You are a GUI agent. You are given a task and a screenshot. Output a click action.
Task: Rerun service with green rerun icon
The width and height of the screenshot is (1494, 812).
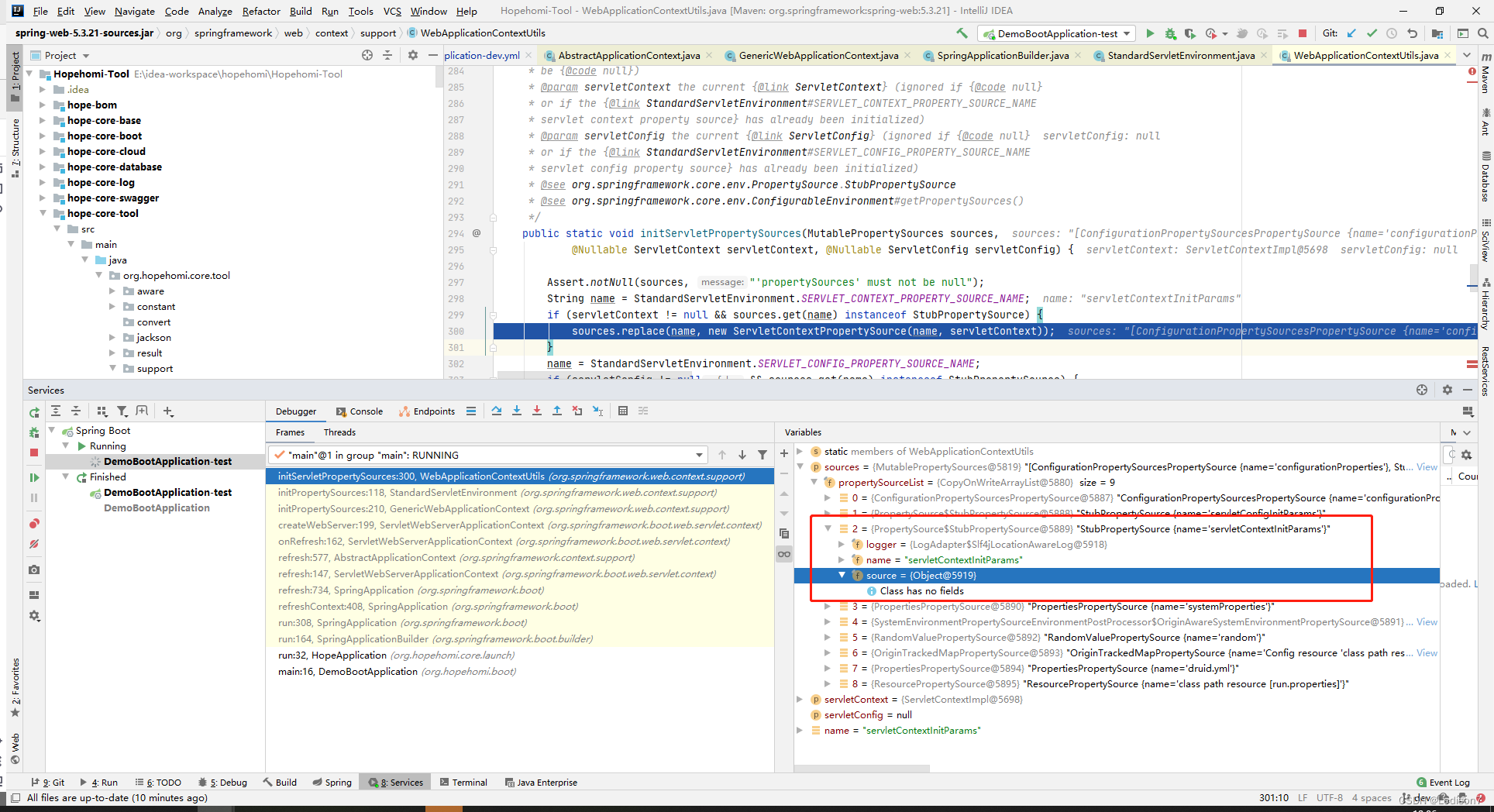pyautogui.click(x=34, y=412)
